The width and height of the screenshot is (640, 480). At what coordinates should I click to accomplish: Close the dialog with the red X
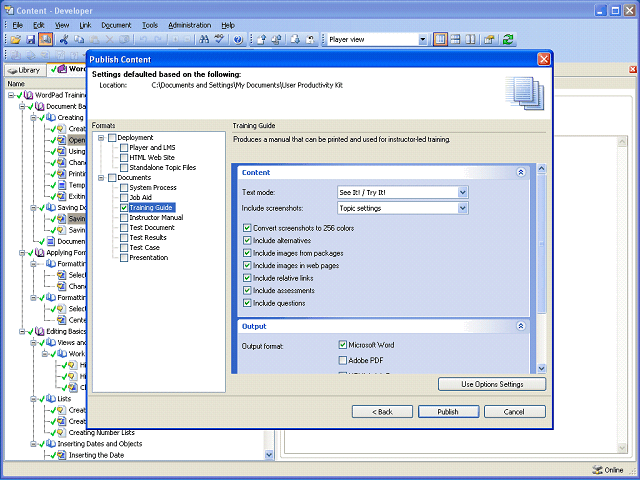[544, 59]
